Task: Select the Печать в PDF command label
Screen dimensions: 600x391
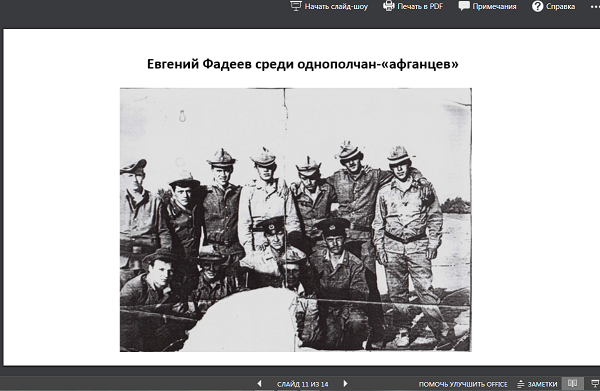Action: click(420, 7)
